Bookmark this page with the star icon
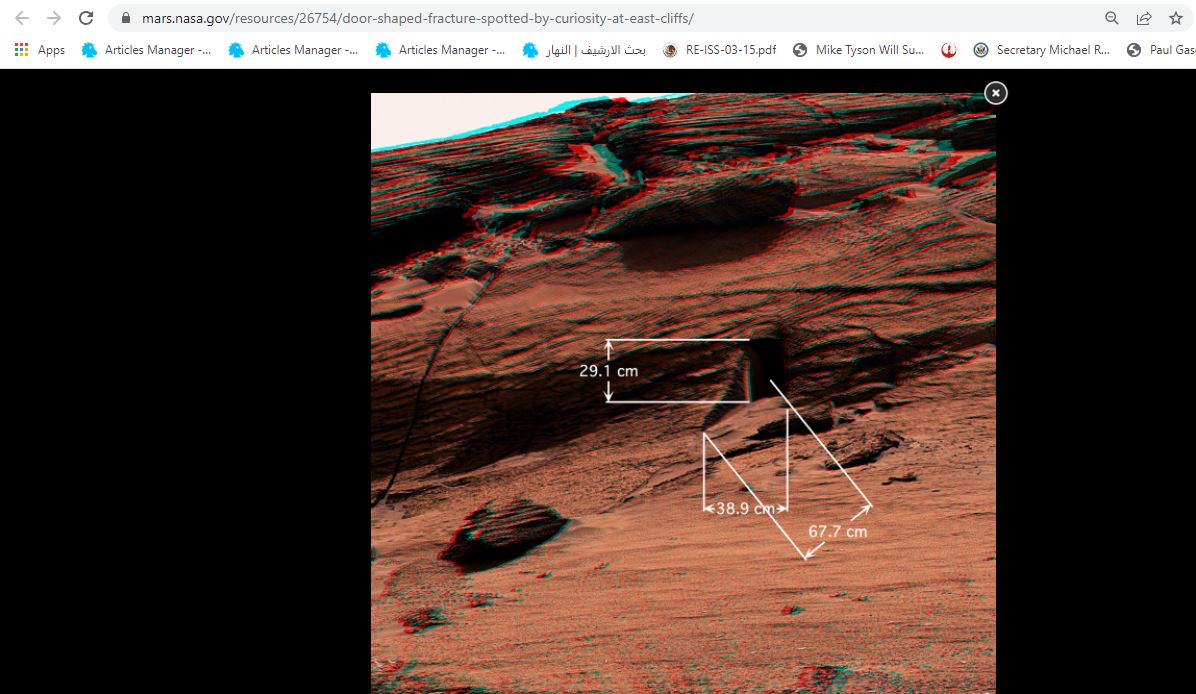 pos(1175,18)
